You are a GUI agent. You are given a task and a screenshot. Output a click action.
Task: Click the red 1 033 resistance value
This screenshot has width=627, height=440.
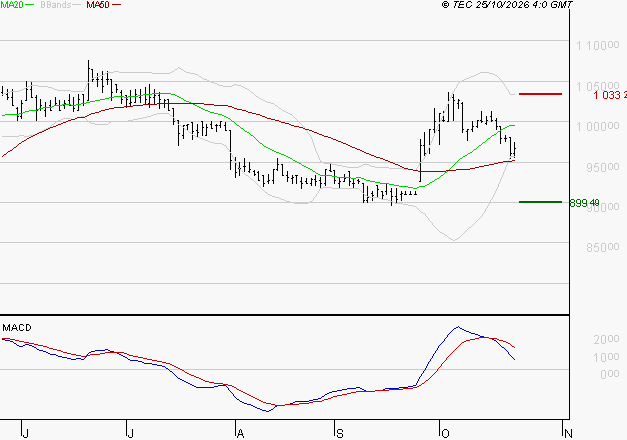610,95
